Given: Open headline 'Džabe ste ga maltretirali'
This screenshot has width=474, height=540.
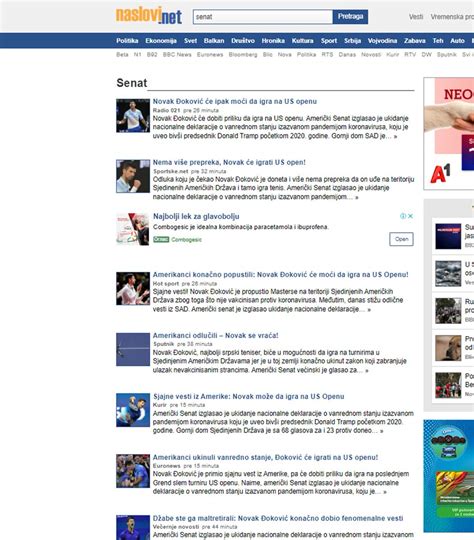Looking at the screenshot, I should point(278,518).
